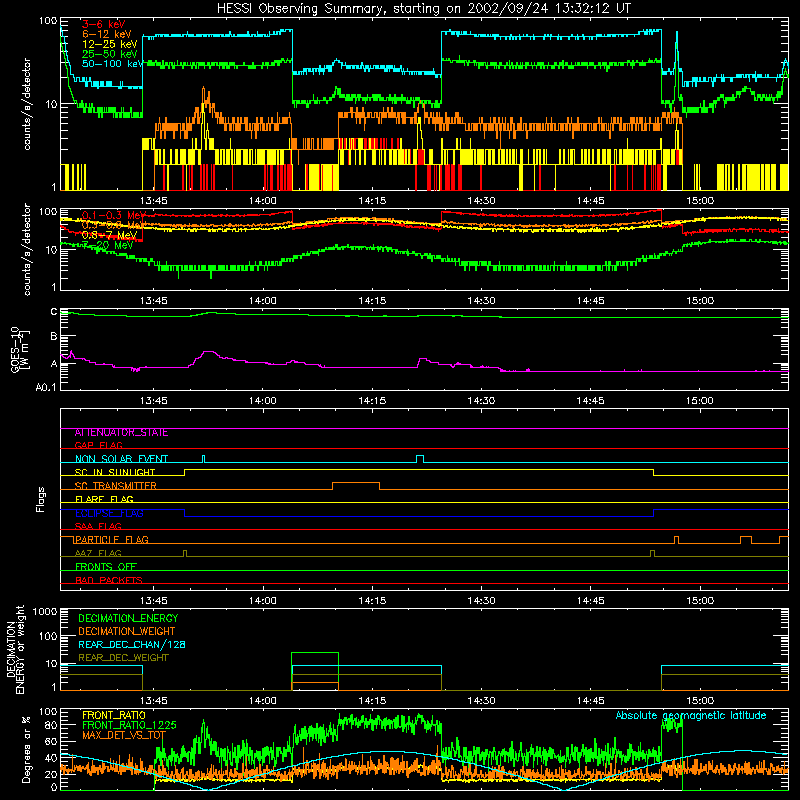The image size is (800, 800).
Task: Click the "0.1-0.3 MeV" red legend label
Action: click(113, 215)
